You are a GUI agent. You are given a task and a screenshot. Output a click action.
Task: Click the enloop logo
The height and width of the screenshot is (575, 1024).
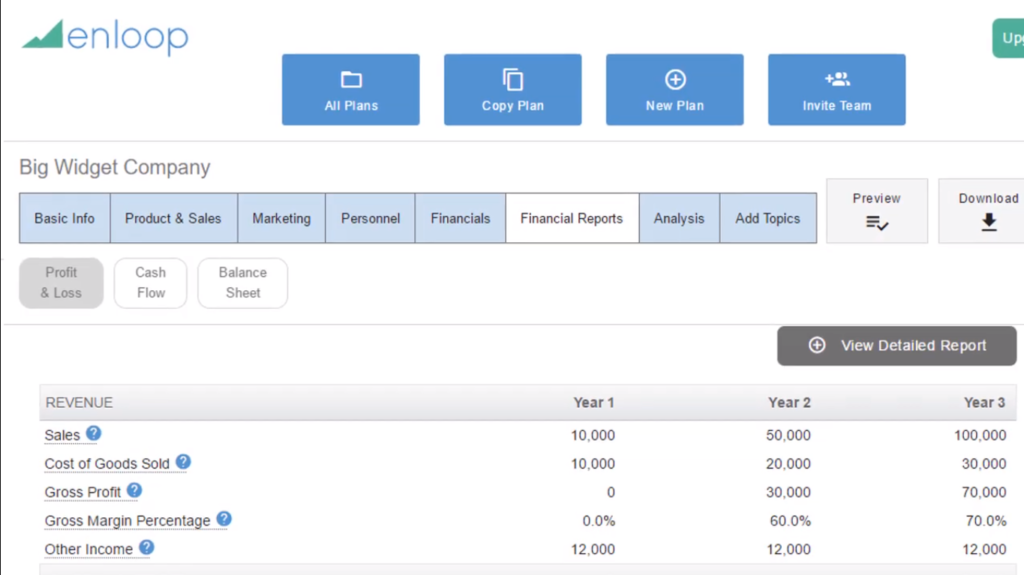pos(105,37)
